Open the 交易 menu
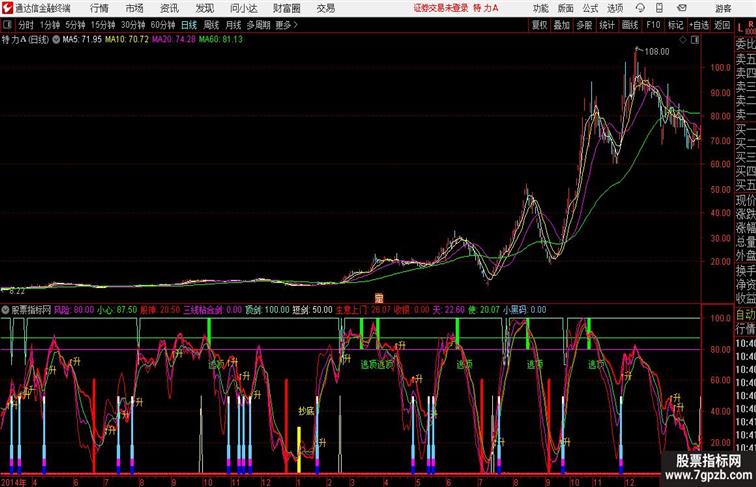The image size is (756, 487). point(326,8)
